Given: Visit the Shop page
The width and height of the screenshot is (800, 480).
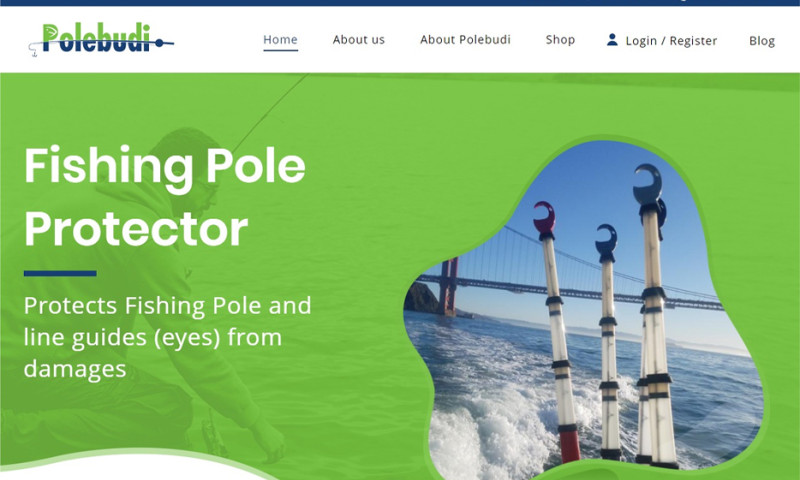Looking at the screenshot, I should tap(560, 40).
